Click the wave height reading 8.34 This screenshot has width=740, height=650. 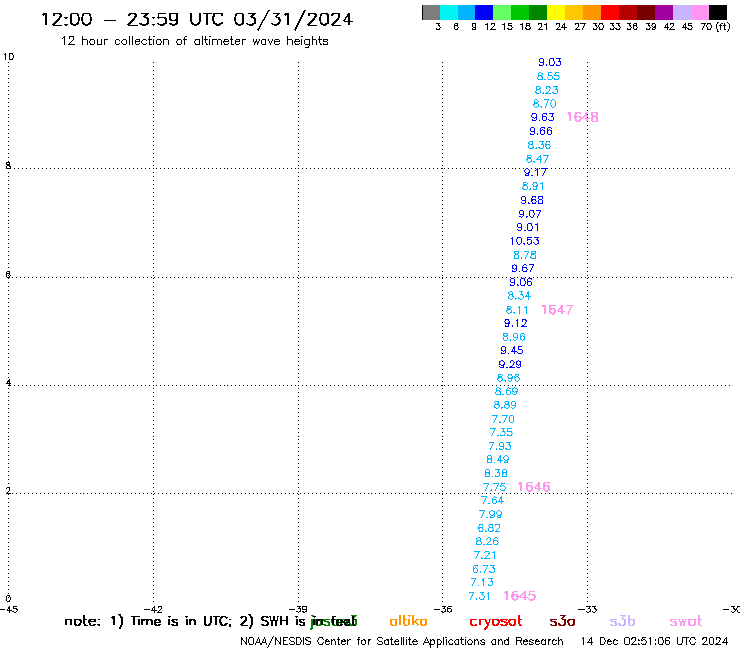[x=519, y=296]
